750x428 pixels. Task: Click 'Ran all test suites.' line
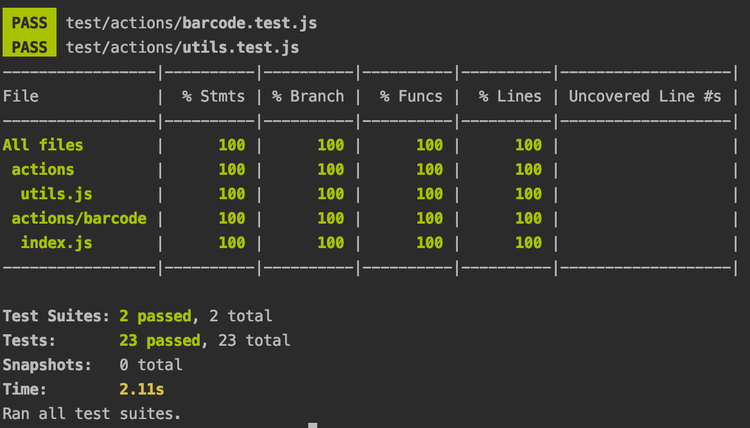tap(92, 413)
